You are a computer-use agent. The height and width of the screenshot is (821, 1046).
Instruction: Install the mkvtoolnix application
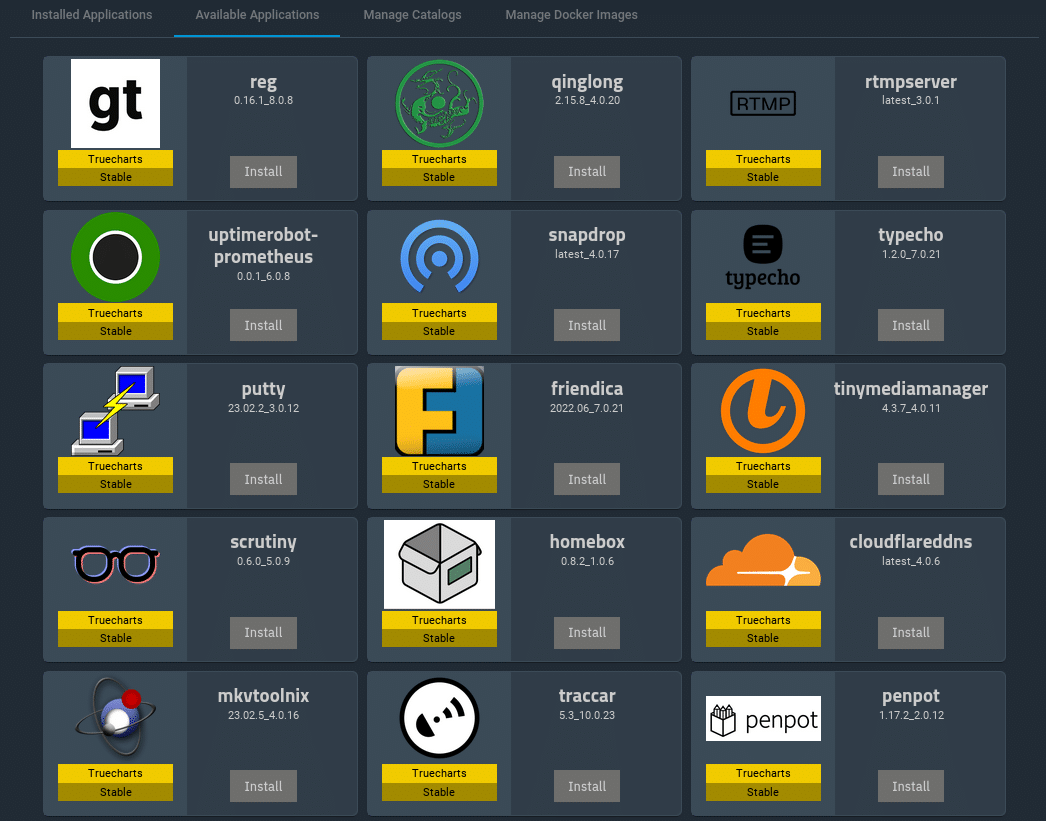264,786
